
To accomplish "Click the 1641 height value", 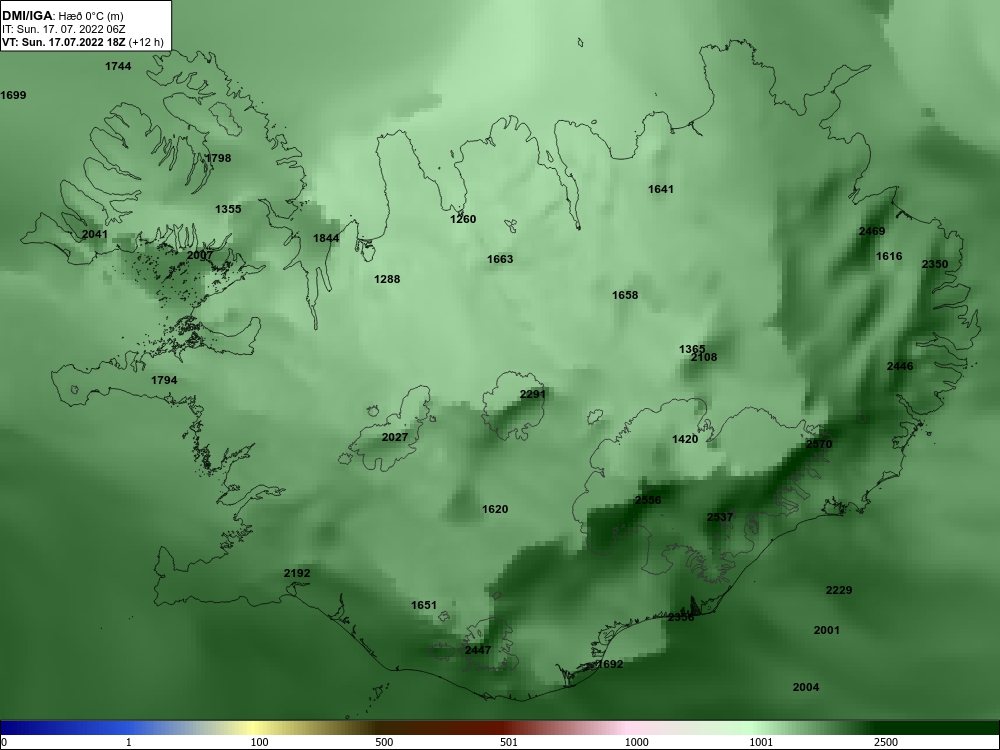I will [661, 189].
